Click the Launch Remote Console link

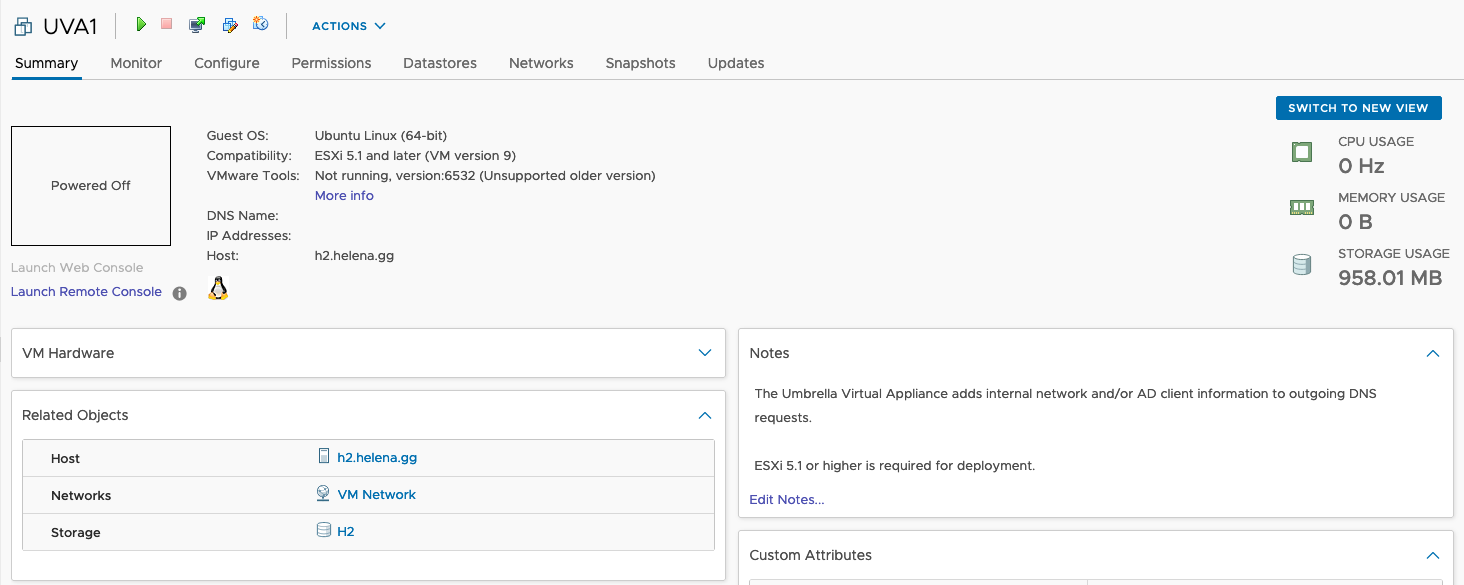86,292
